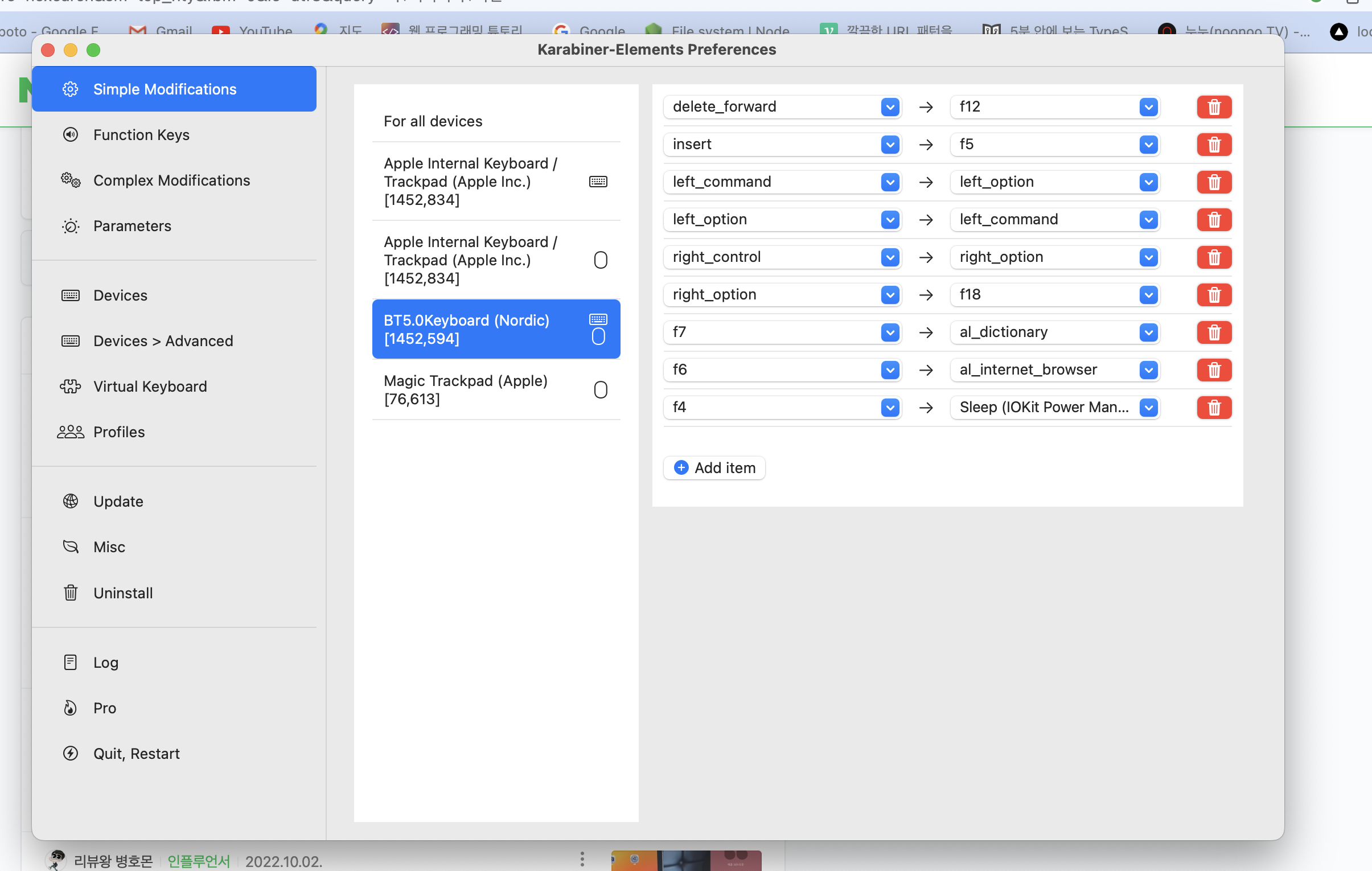
Task: Delete the left_command to left_option mapping
Action: click(x=1214, y=182)
